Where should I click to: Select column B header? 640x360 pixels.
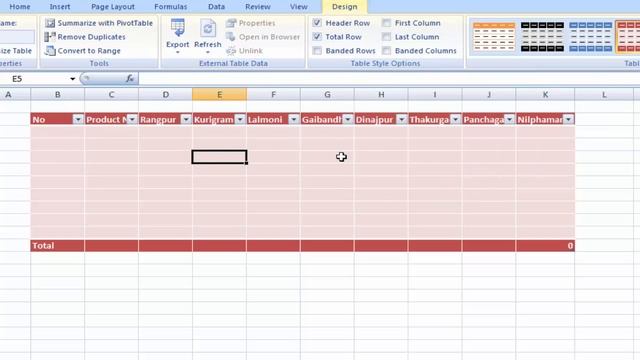point(58,95)
